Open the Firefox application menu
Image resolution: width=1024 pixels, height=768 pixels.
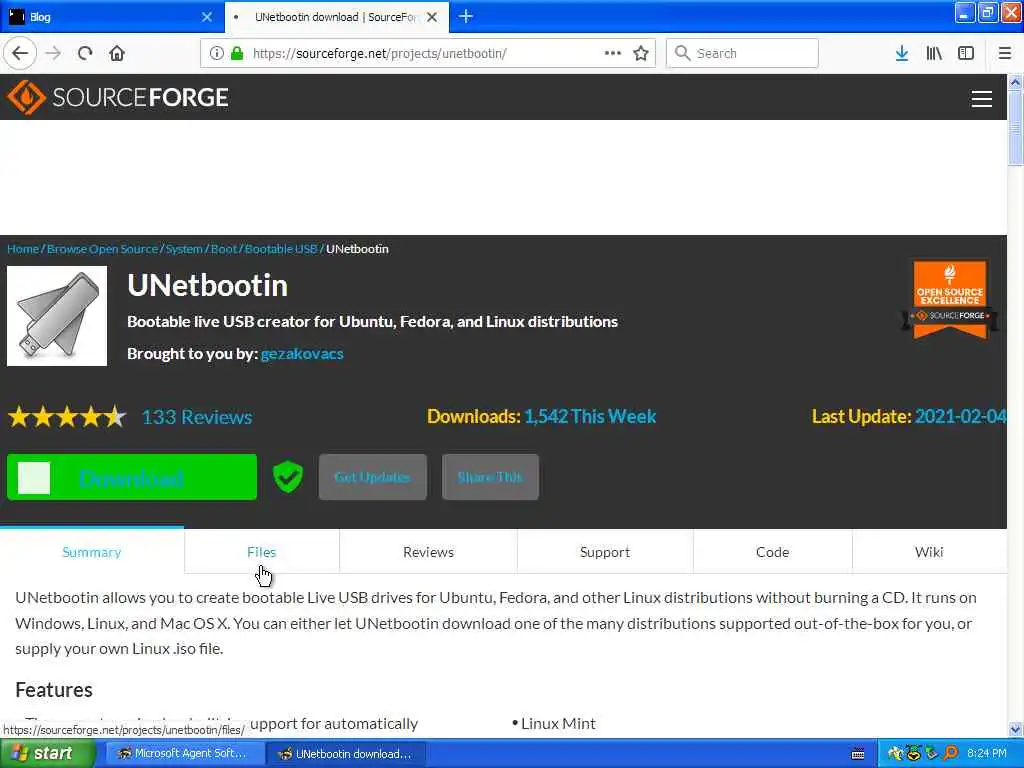tap(1005, 53)
